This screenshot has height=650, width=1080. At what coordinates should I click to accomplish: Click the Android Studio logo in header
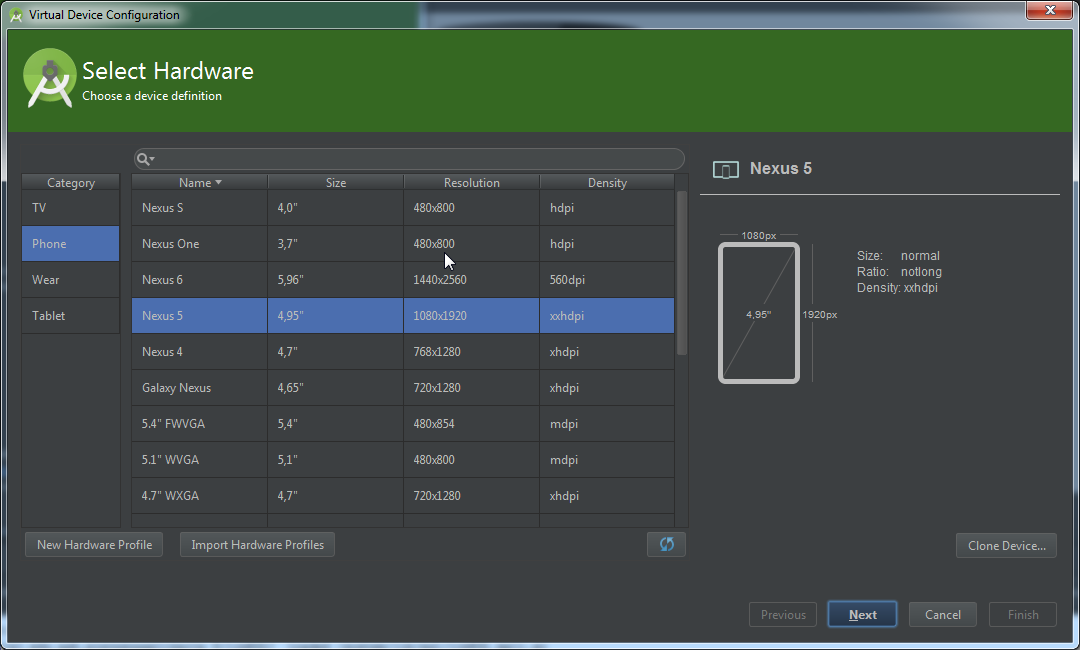pos(49,78)
